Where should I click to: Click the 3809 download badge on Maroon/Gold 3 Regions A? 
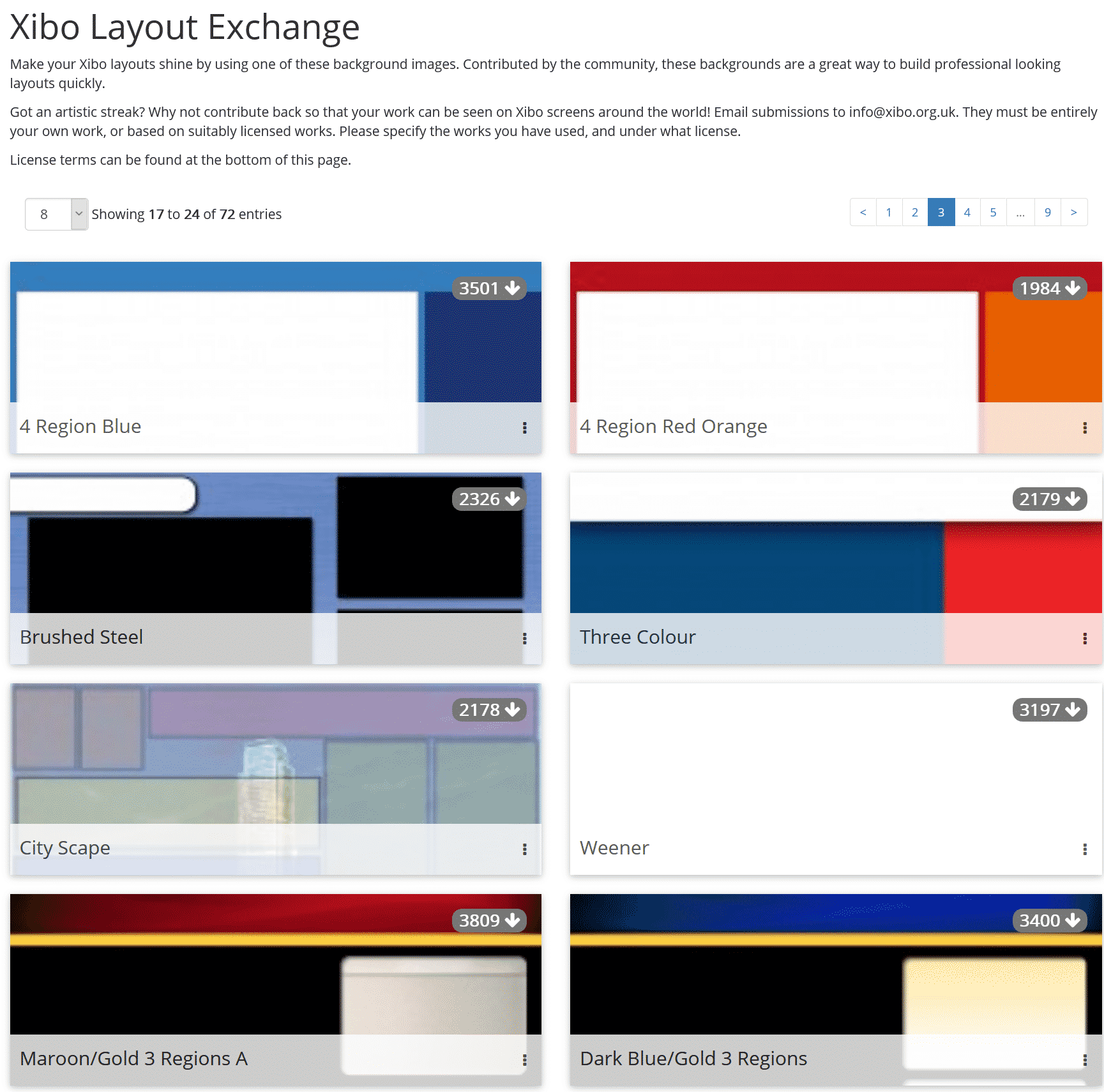pos(489,920)
